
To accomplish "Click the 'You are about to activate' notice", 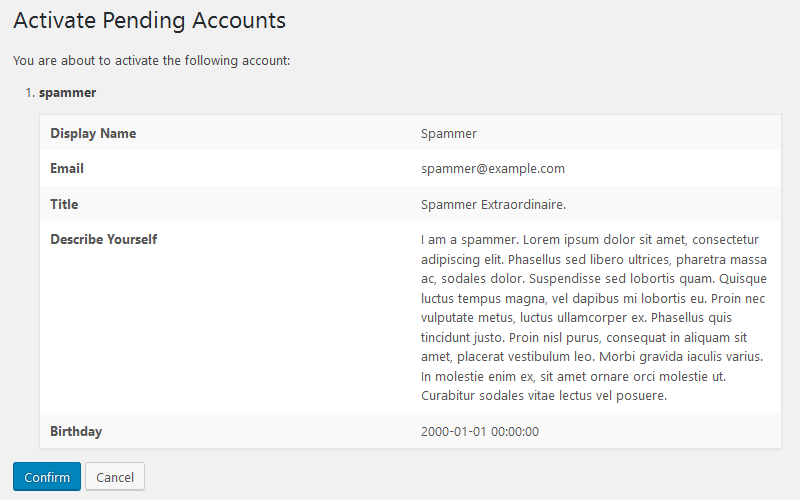I will point(152,61).
